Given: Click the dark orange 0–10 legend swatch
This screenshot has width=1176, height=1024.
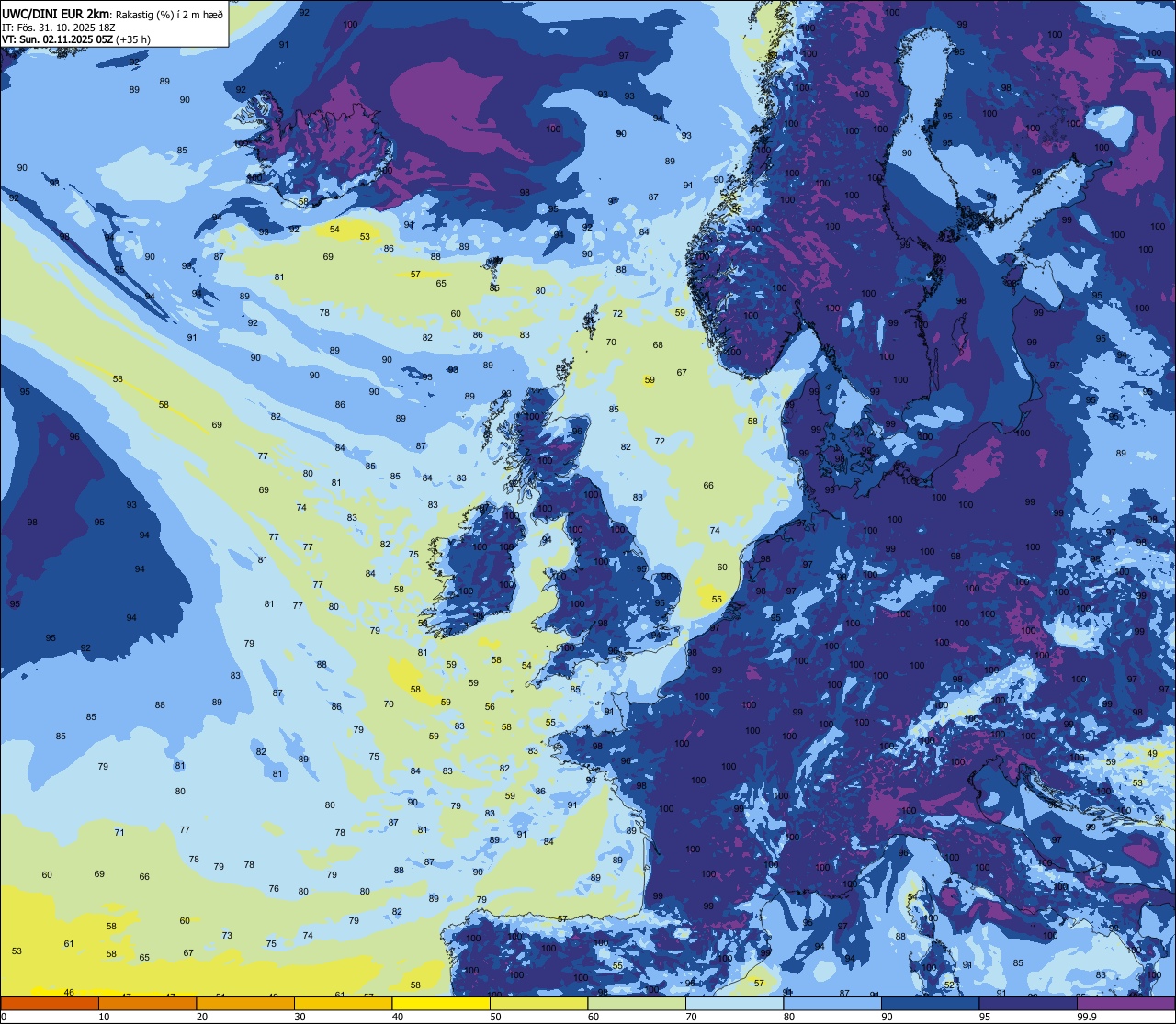Looking at the screenshot, I should (x=50, y=1003).
